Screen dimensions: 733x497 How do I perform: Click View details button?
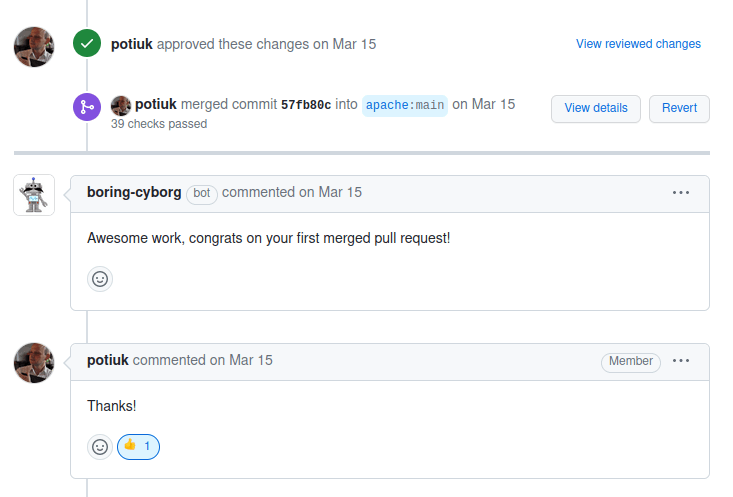[596, 108]
